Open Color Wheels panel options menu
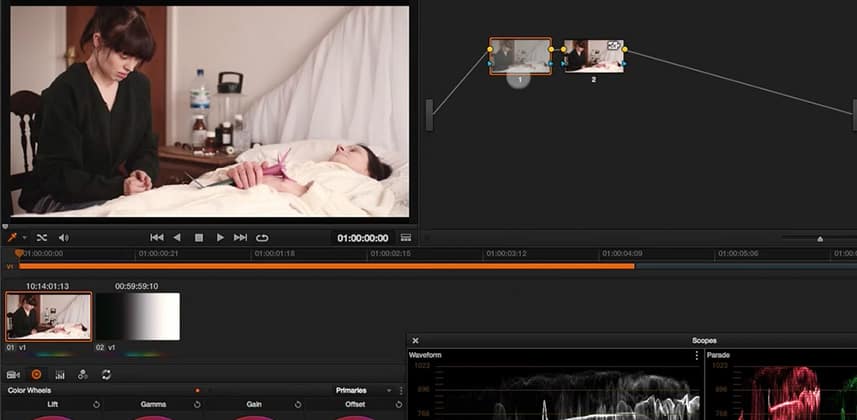Viewport: 857px width, 420px height. [401, 390]
